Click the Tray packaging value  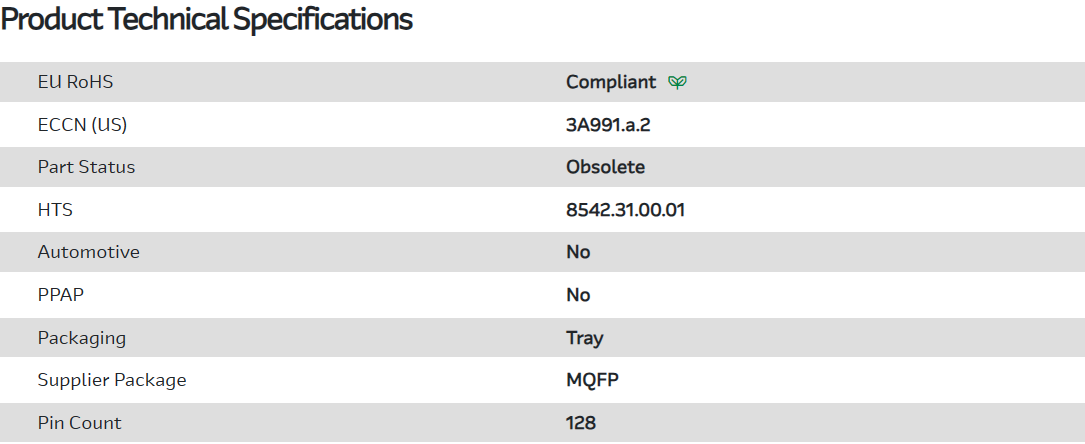tap(584, 338)
